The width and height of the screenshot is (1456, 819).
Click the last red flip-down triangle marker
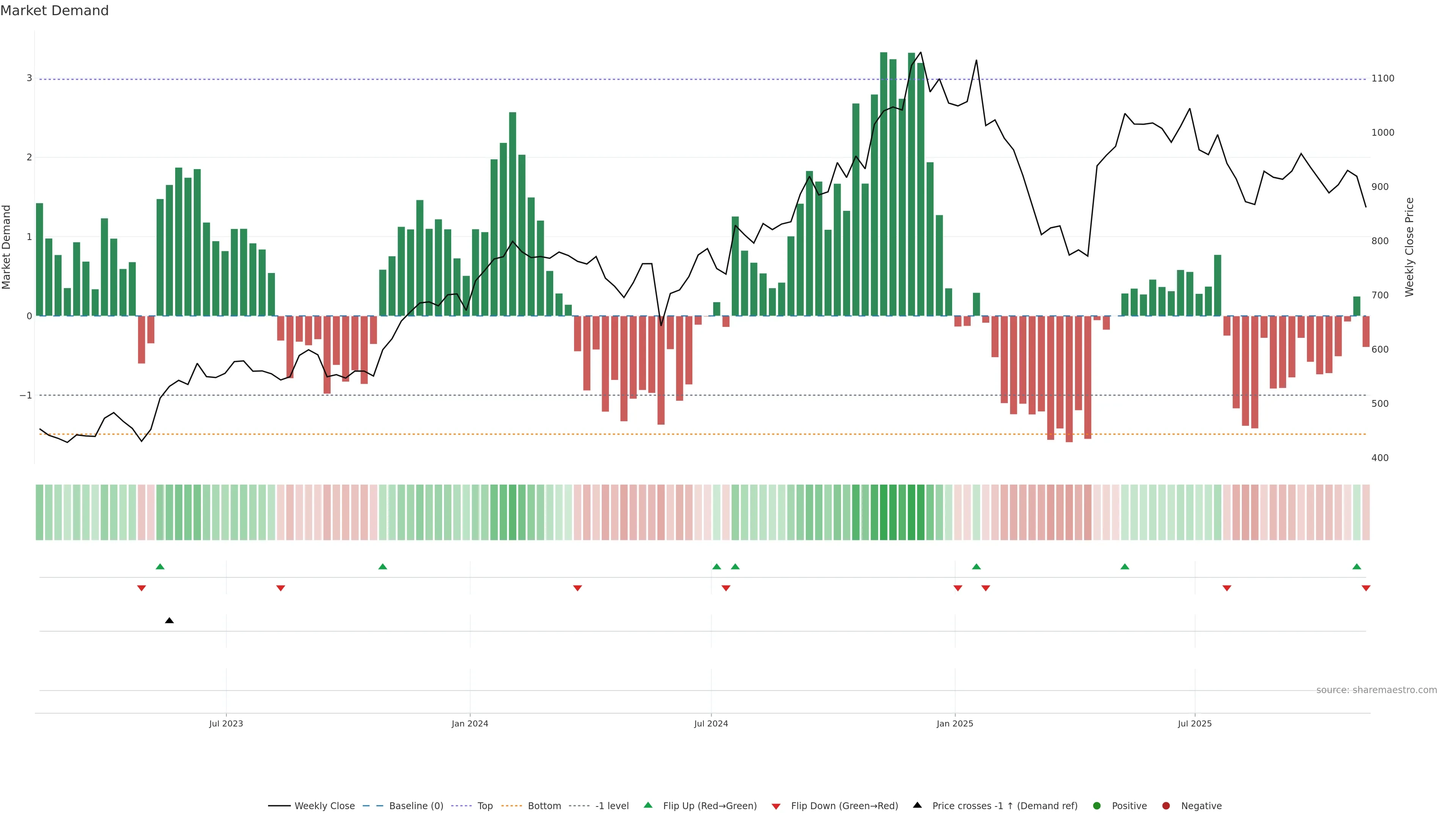(1365, 588)
